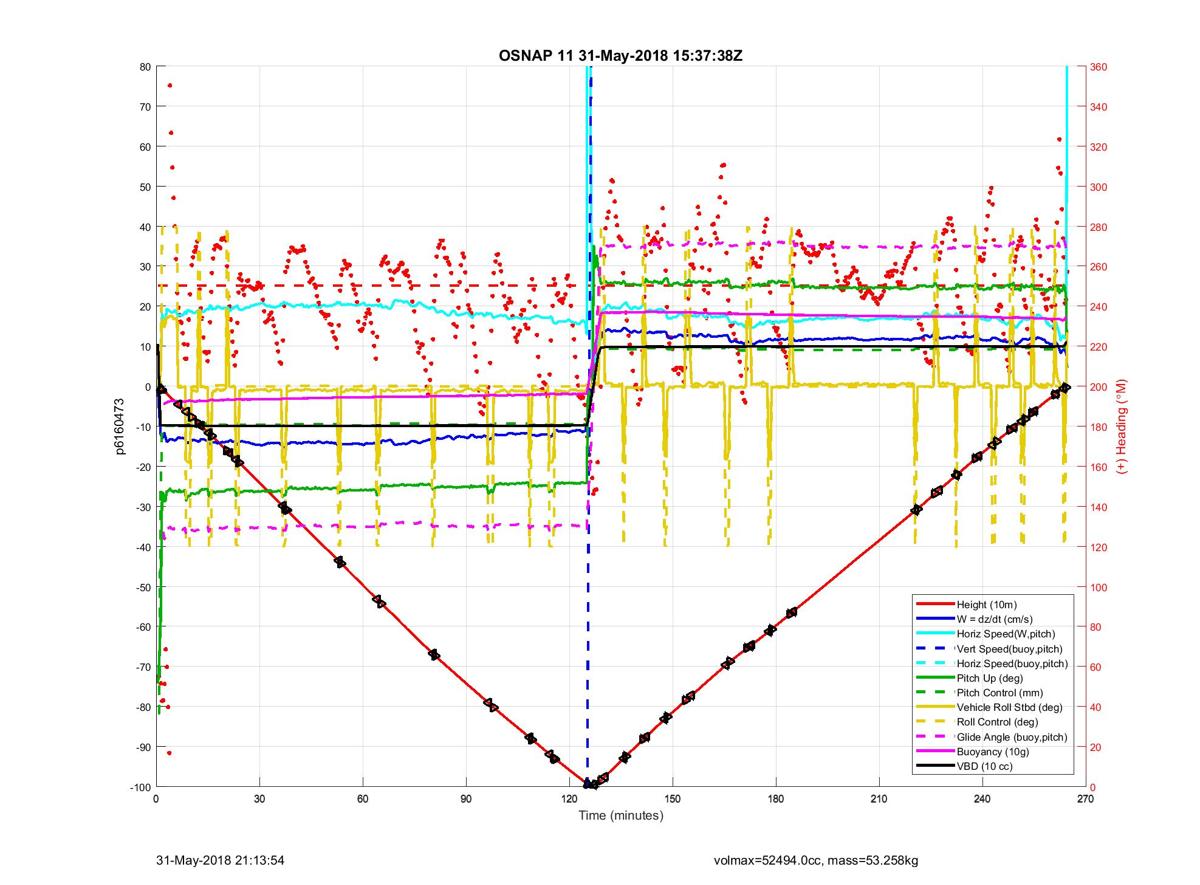Viewport: 1200px width, 885px height.
Task: Select x-axis tick label '270'
Action: tap(1086, 798)
